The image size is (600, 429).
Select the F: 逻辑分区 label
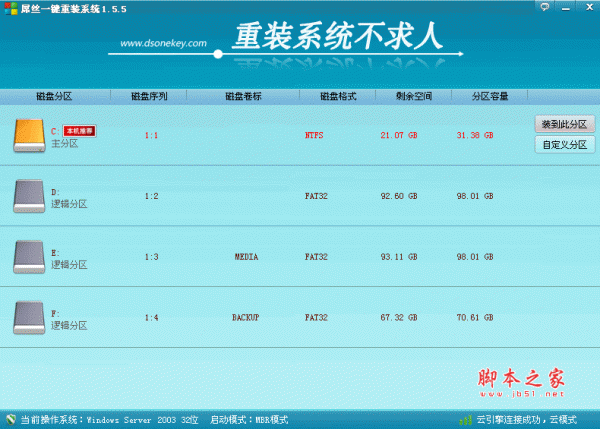tap(69, 326)
